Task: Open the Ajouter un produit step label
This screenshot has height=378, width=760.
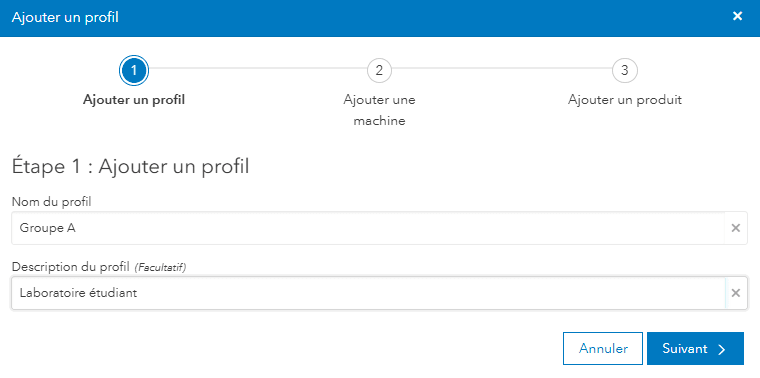Action: [625, 100]
